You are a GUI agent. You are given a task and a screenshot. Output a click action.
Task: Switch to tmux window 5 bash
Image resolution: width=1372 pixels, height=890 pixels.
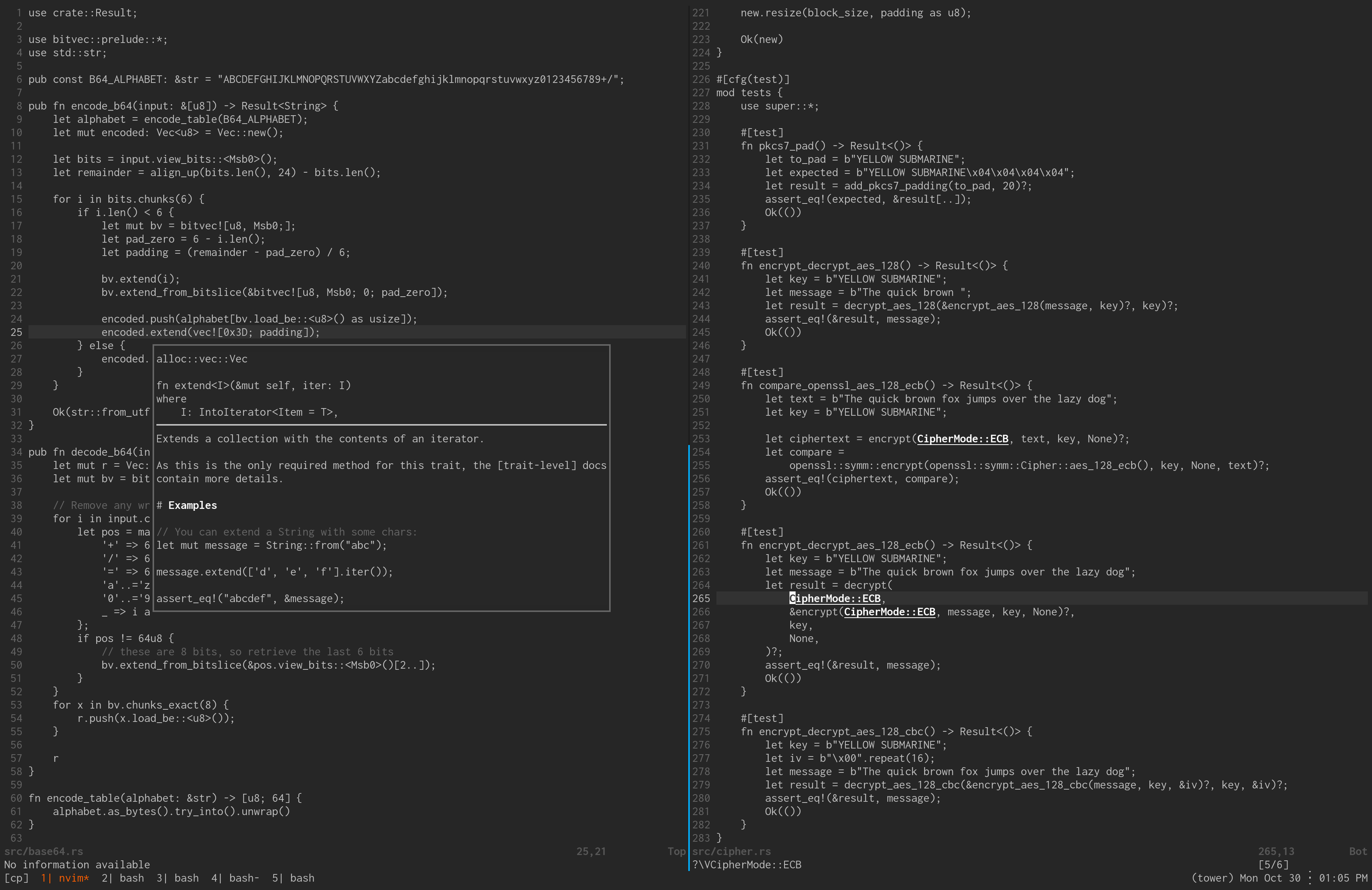[293, 878]
